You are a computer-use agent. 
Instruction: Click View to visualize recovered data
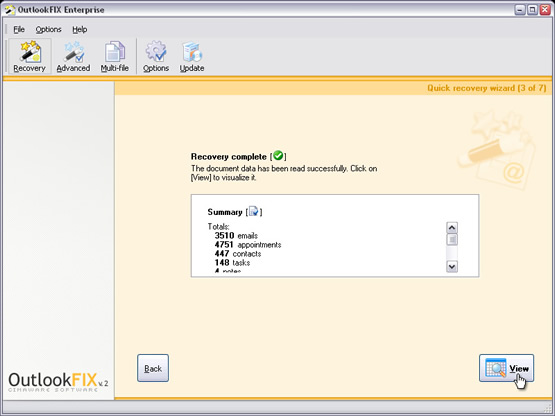506,368
